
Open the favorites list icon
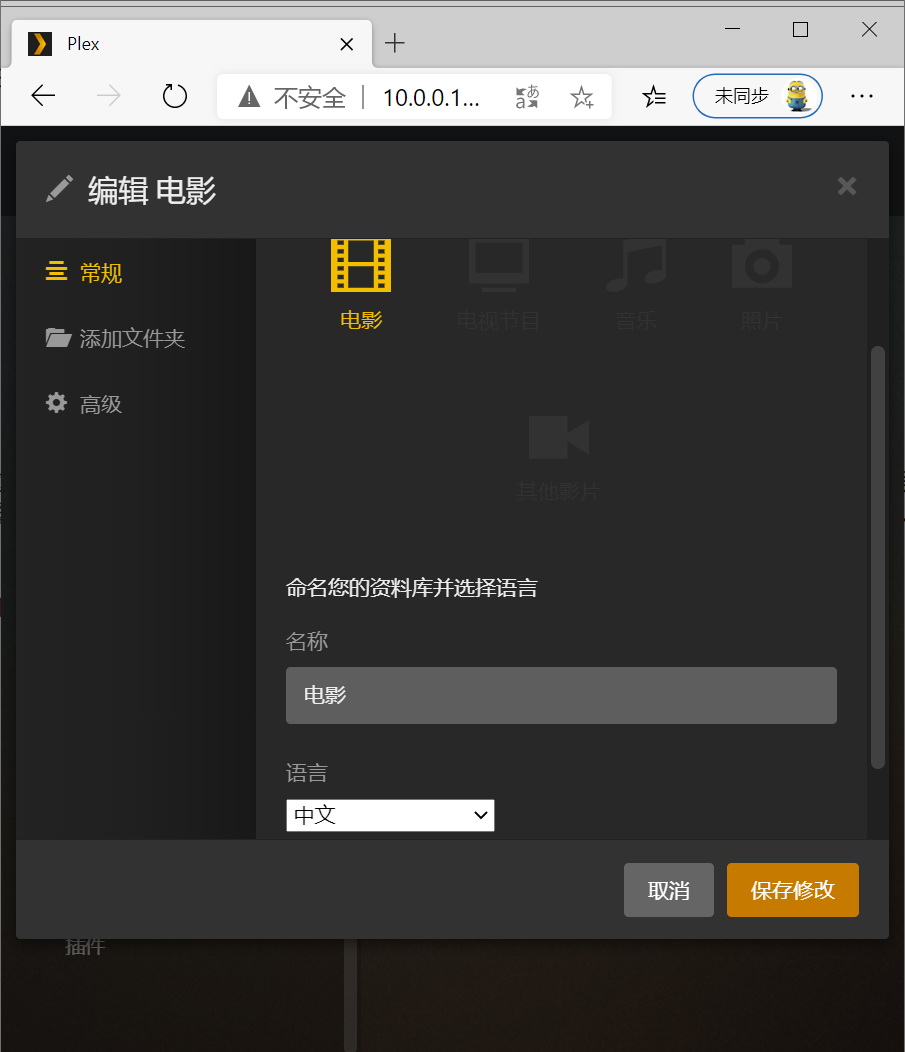click(x=654, y=97)
